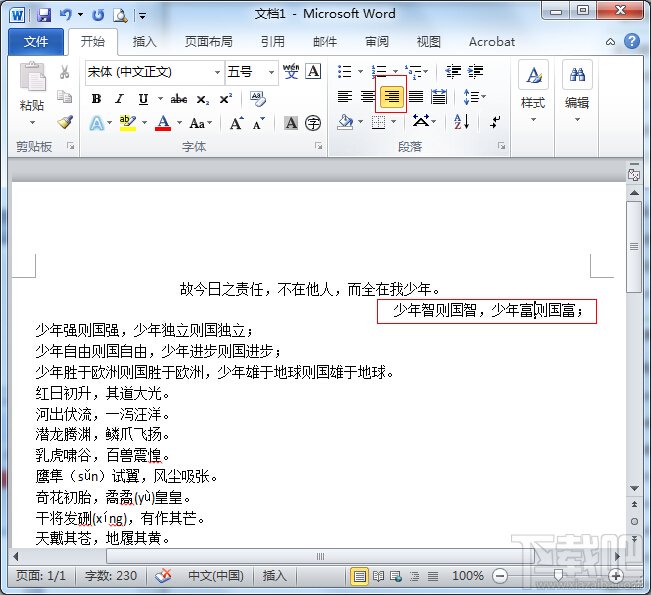Click the proofing errors icon in the status bar
651x595 pixels.
pos(163,576)
